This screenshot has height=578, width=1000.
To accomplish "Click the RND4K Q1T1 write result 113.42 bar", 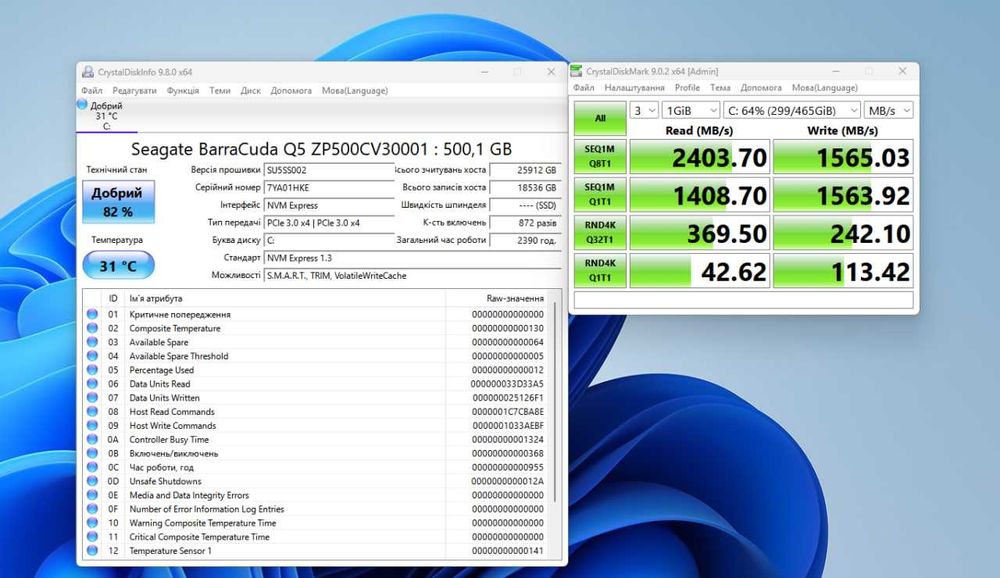I will 843,271.
